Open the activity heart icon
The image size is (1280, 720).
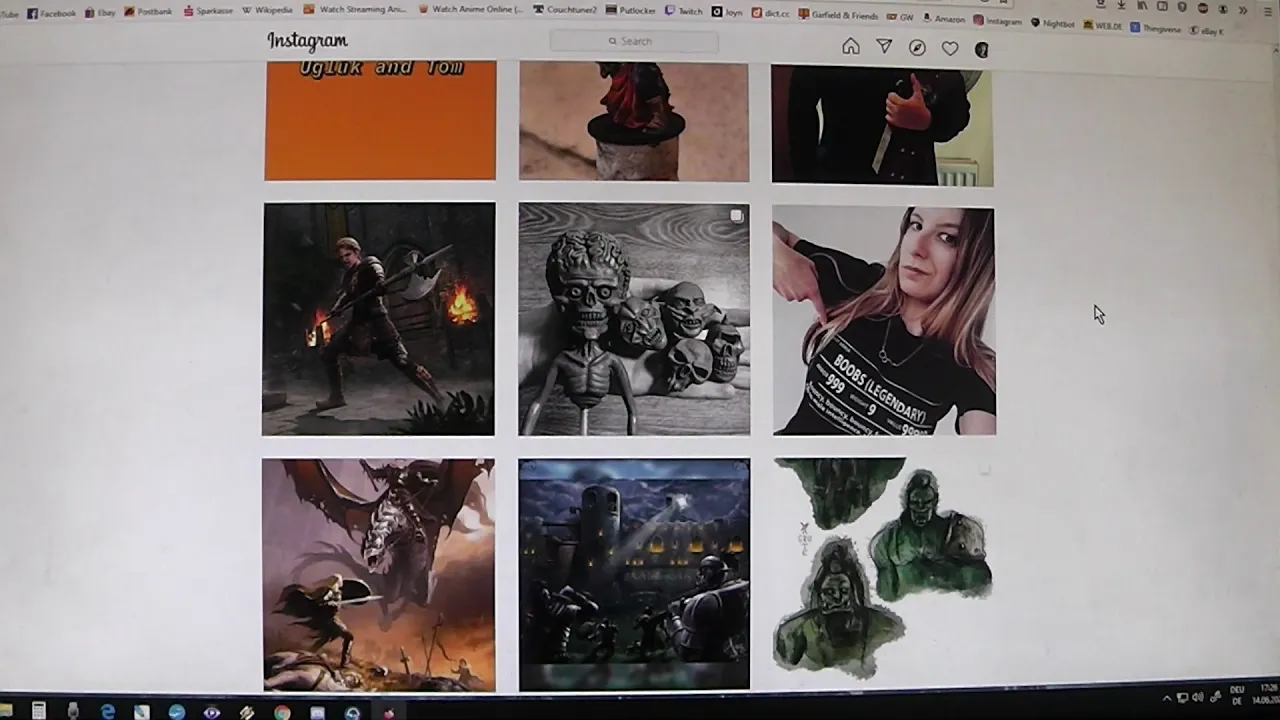pos(950,48)
